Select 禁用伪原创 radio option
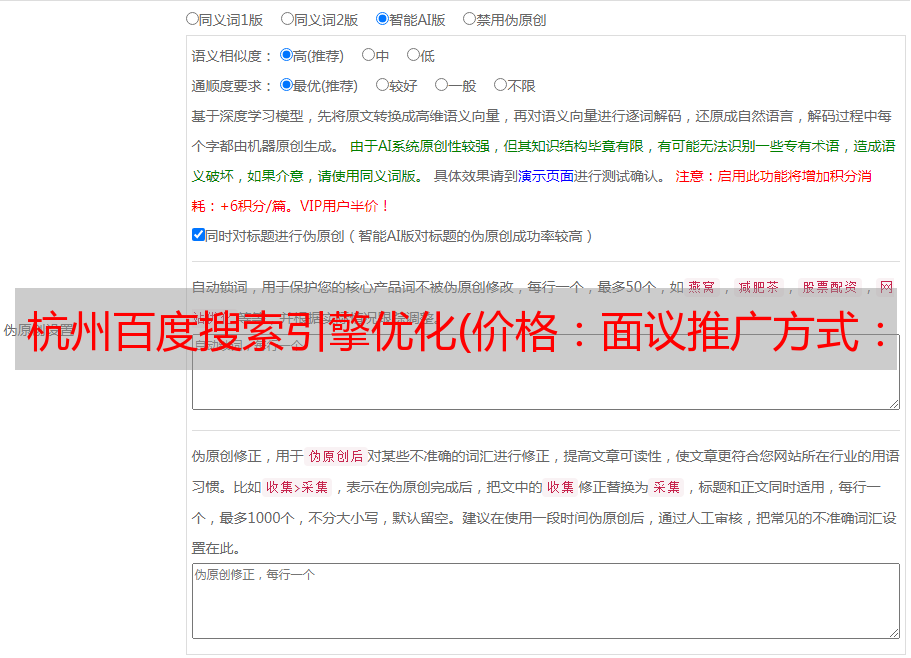This screenshot has height=658, width=911. click(469, 19)
